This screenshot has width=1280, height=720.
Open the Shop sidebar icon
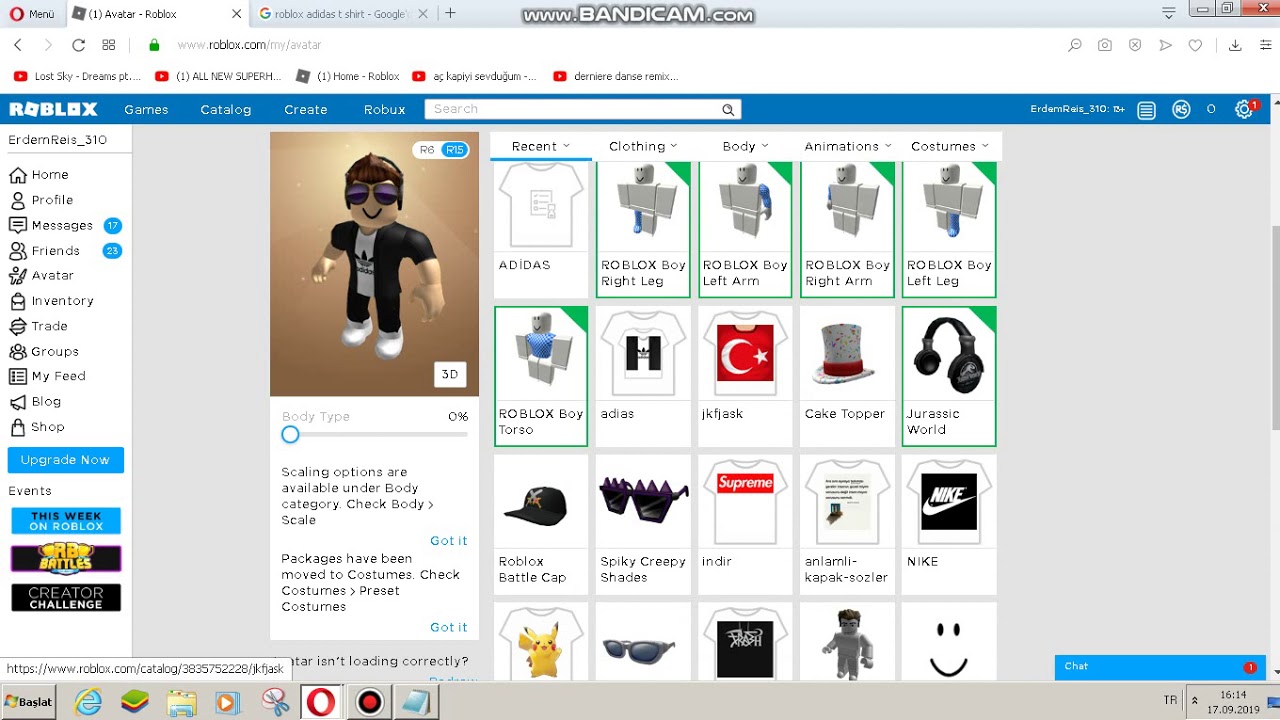tap(17, 427)
